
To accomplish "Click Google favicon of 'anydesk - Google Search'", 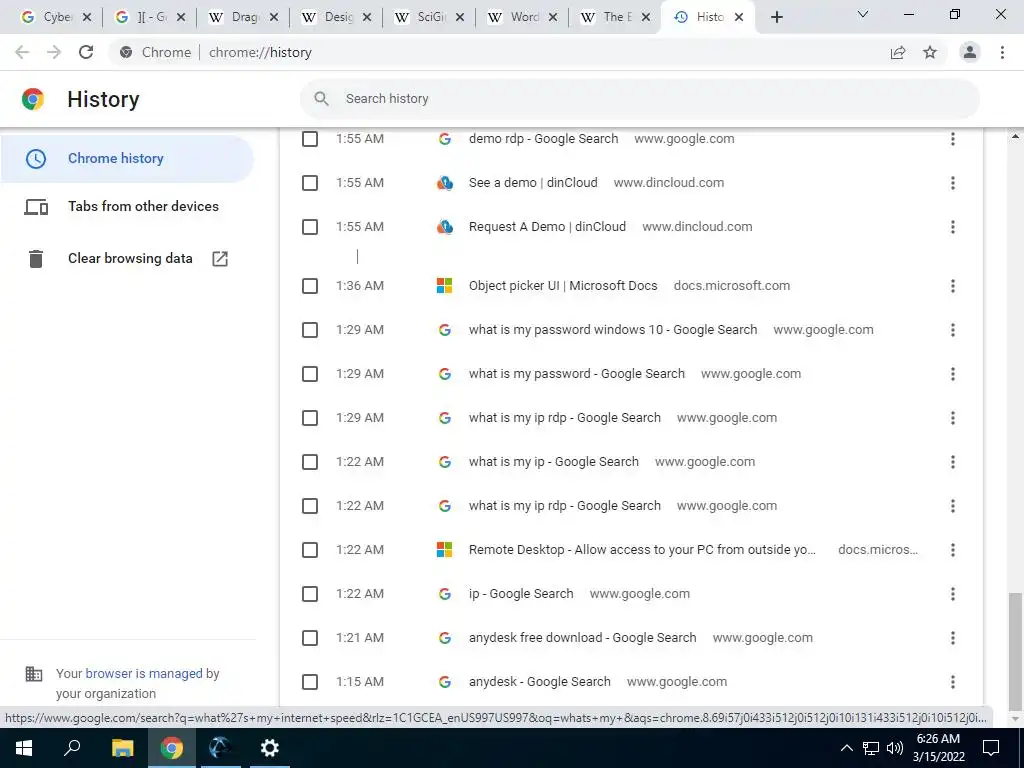I will tap(445, 682).
